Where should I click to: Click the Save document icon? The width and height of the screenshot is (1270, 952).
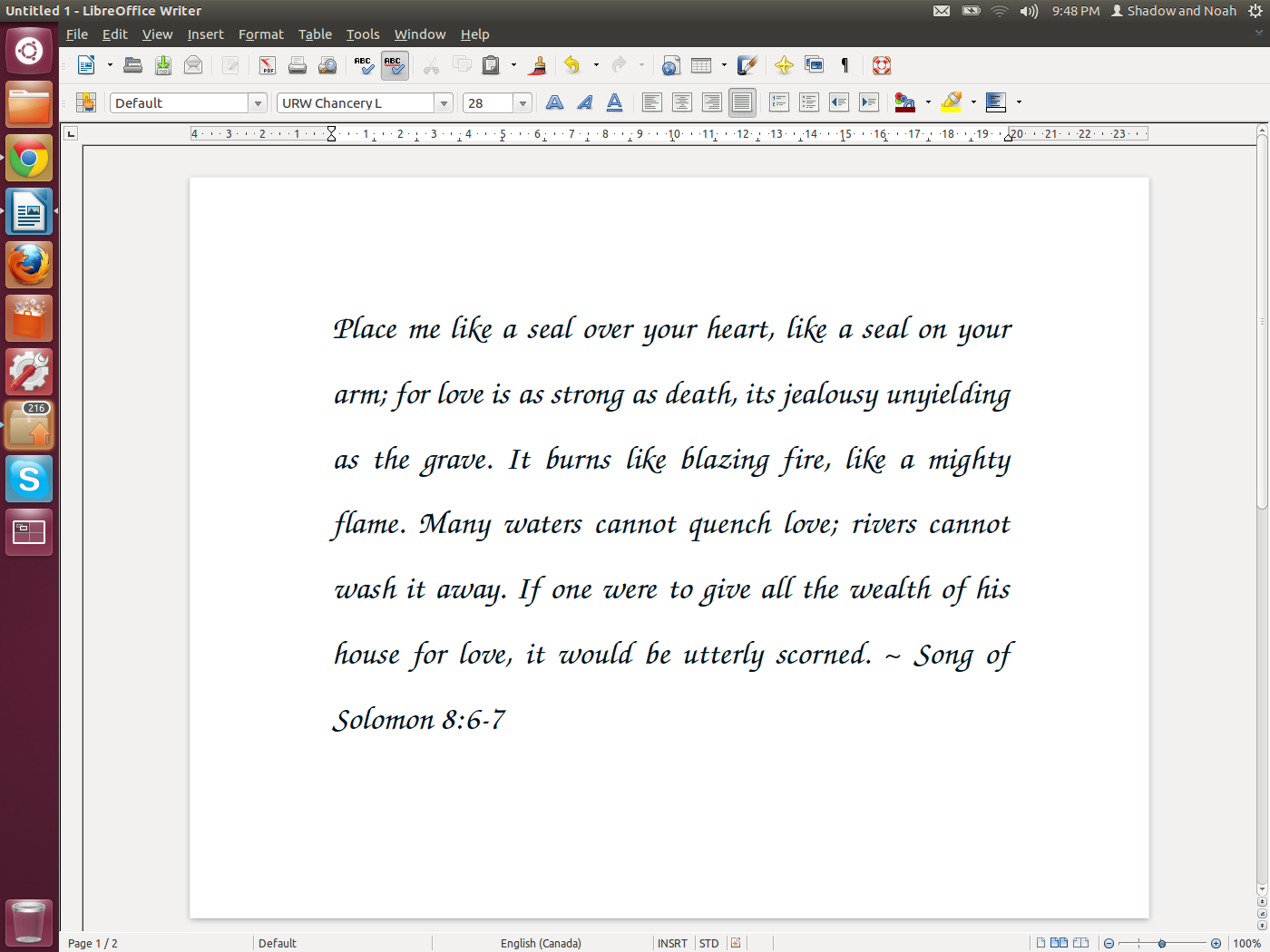click(x=163, y=65)
